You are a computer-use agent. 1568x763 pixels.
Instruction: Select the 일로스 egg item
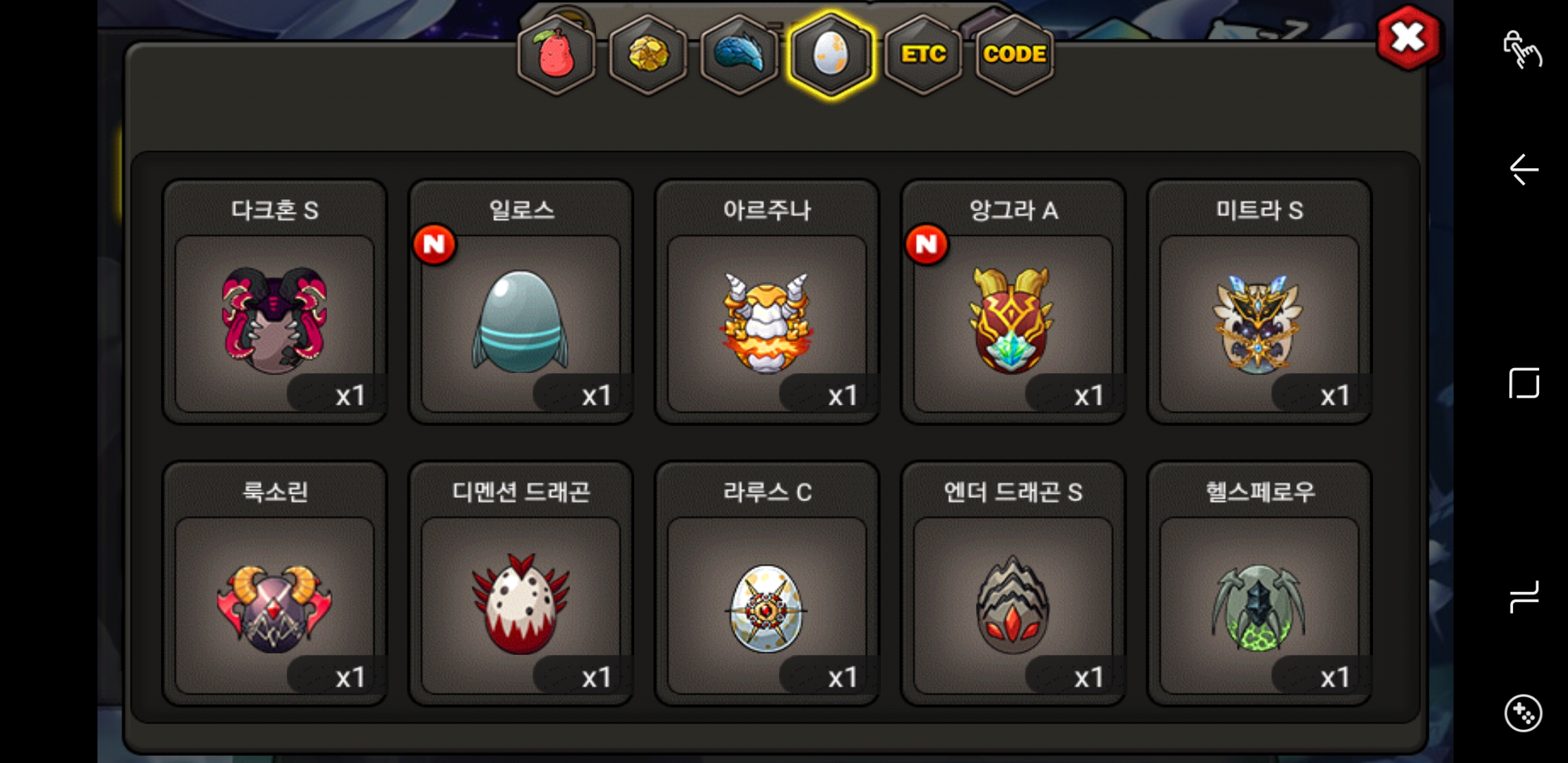(x=521, y=302)
